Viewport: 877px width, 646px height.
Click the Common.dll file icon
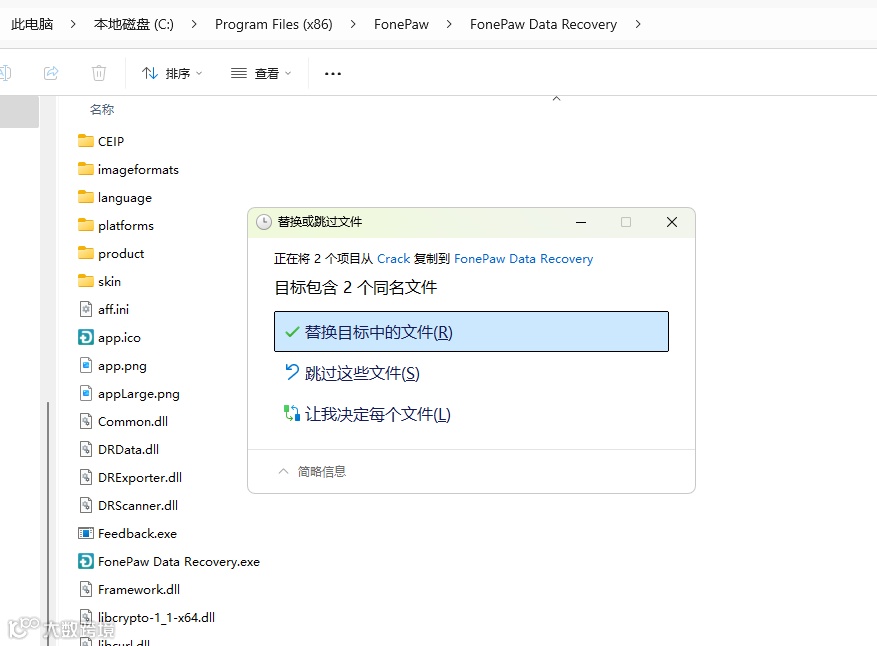pyautogui.click(x=86, y=421)
